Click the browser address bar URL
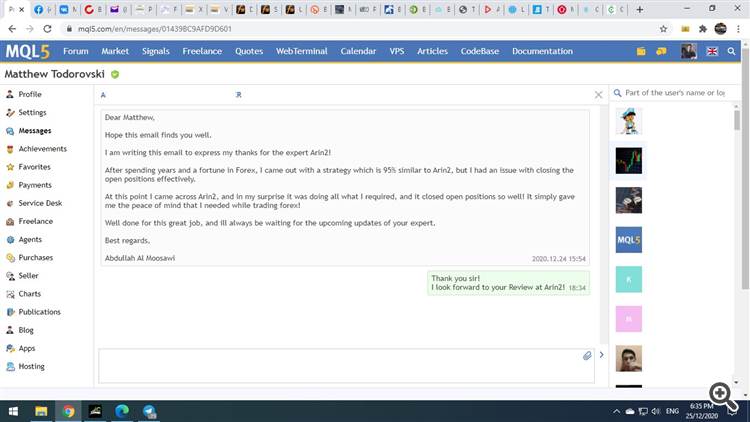The height and width of the screenshot is (422, 750). pyautogui.click(x=154, y=29)
